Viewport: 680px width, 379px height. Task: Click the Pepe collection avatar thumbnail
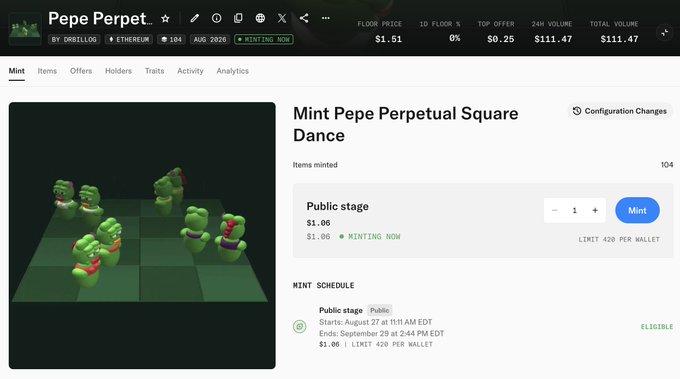click(x=25, y=29)
